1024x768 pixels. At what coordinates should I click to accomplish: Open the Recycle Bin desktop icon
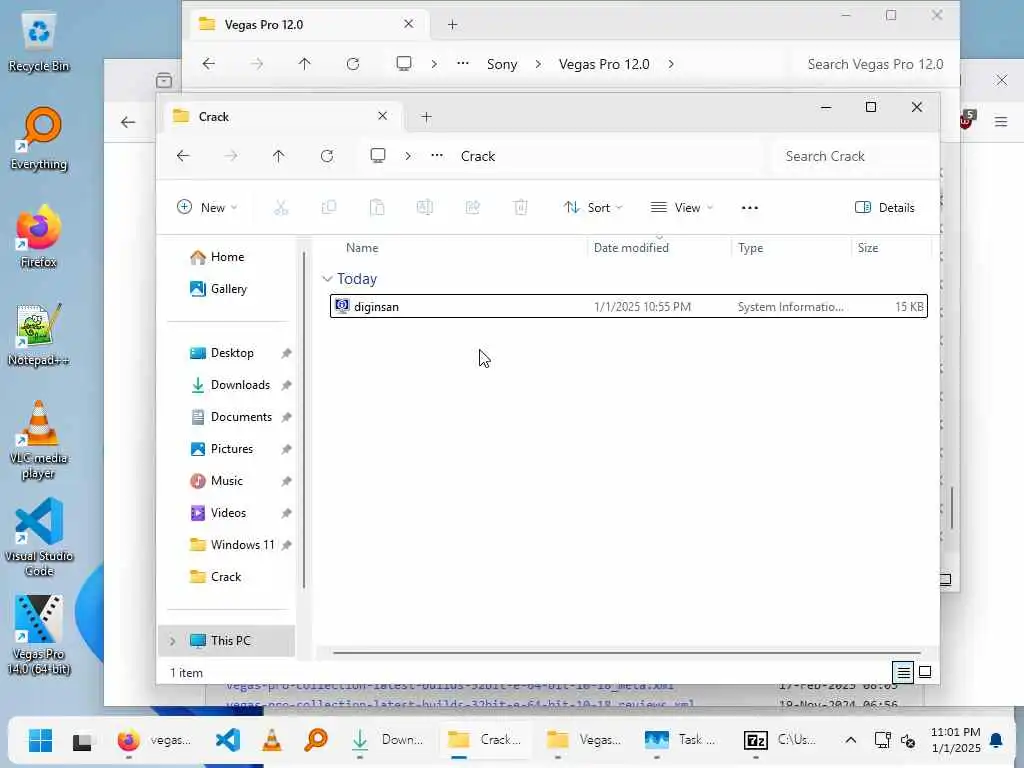tap(39, 42)
